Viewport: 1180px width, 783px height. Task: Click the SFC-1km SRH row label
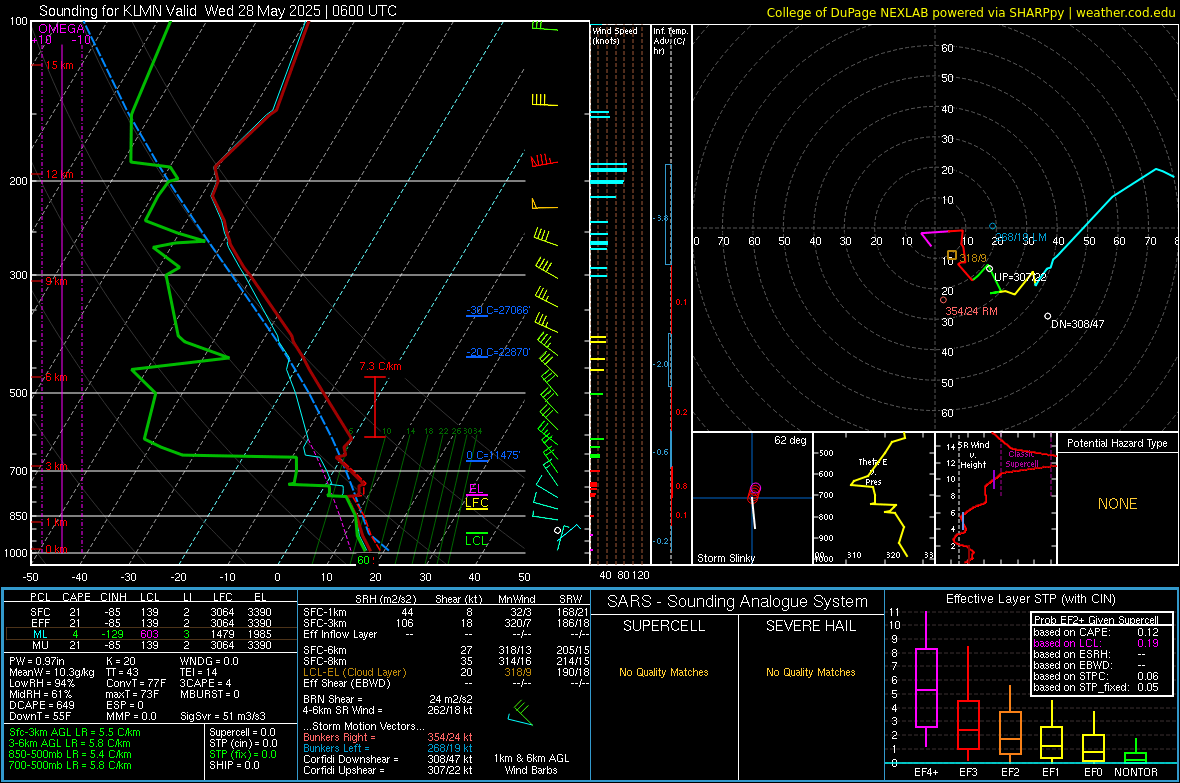click(325, 612)
